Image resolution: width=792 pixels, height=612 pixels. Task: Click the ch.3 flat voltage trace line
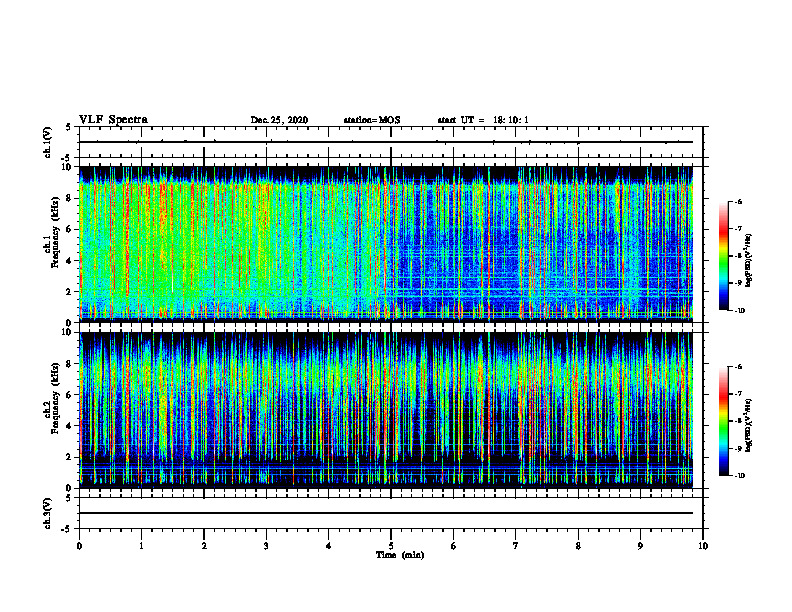click(386, 513)
